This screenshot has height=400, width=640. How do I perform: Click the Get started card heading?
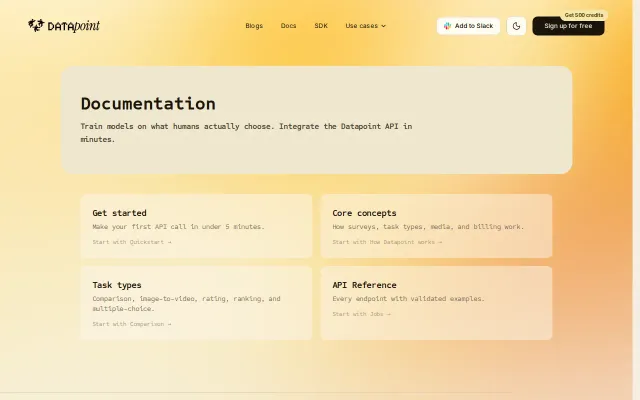click(x=119, y=213)
